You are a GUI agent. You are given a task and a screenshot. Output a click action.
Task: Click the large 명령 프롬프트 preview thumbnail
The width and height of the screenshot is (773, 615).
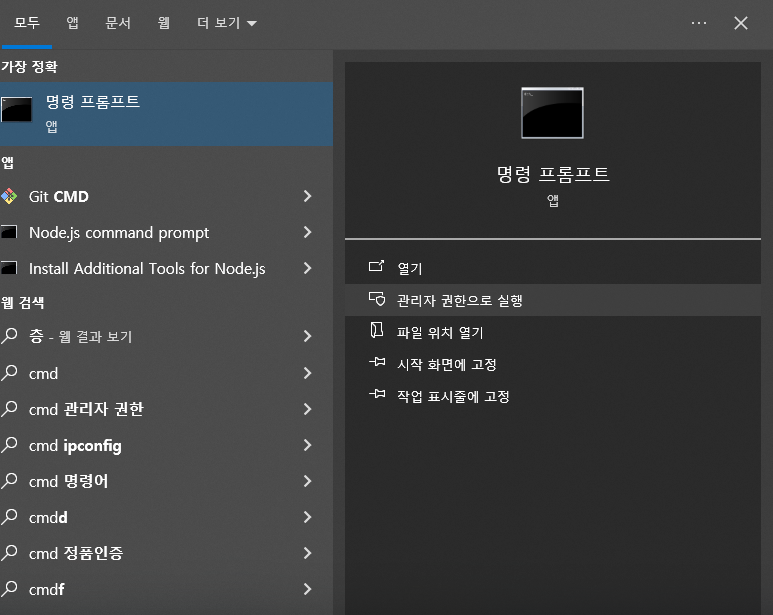[x=552, y=113]
